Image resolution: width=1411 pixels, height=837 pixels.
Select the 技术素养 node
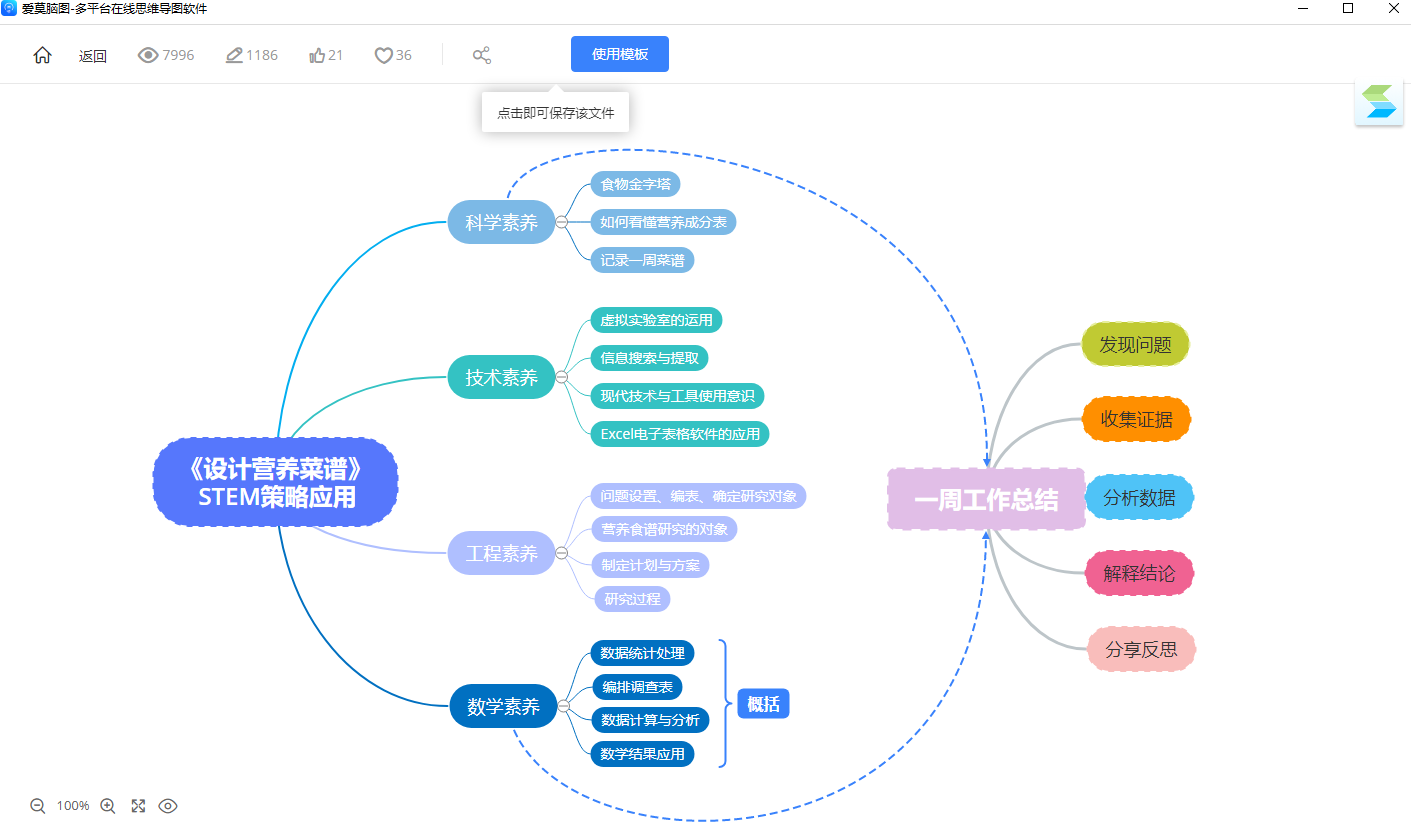click(501, 377)
